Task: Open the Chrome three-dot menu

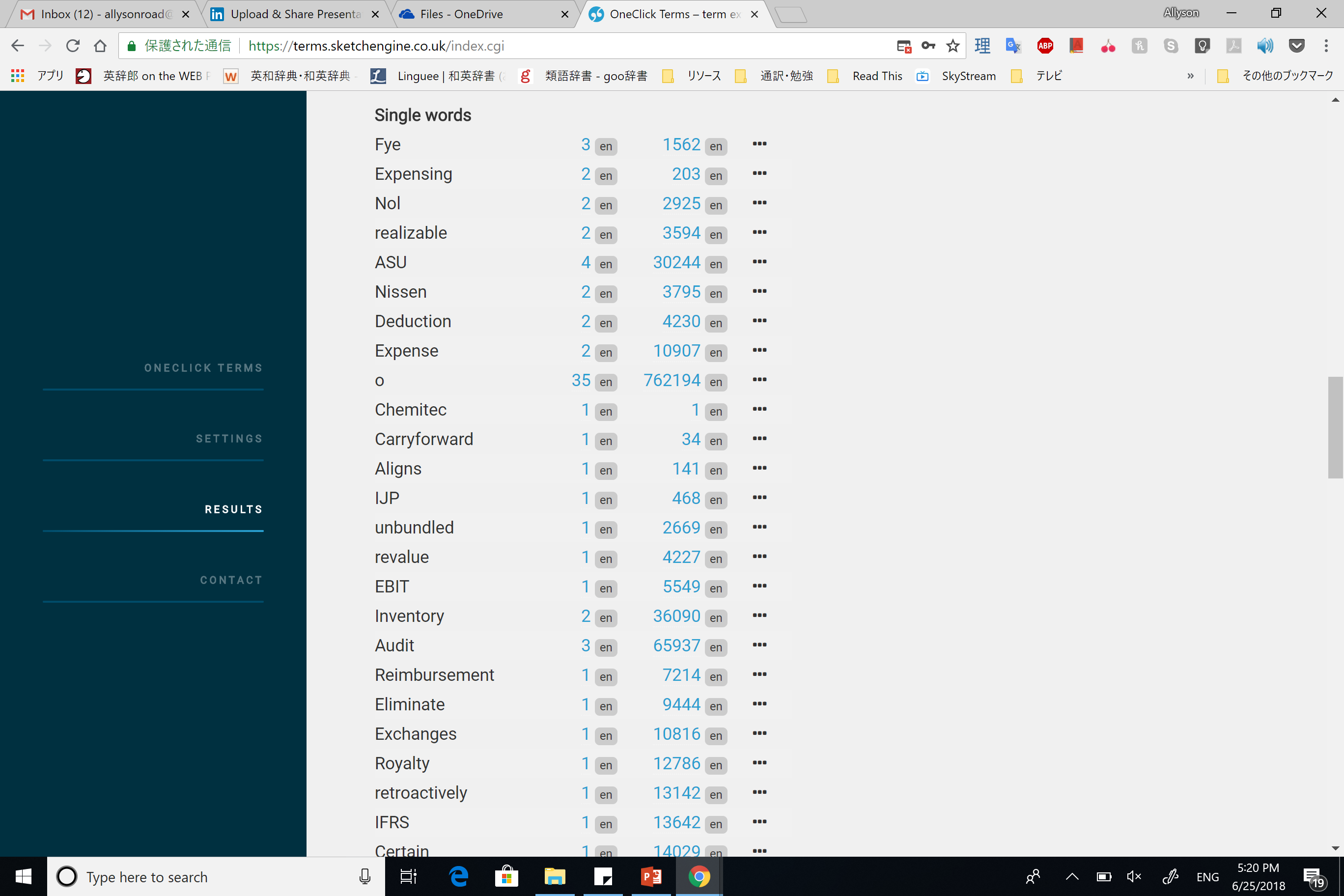Action: [1326, 46]
